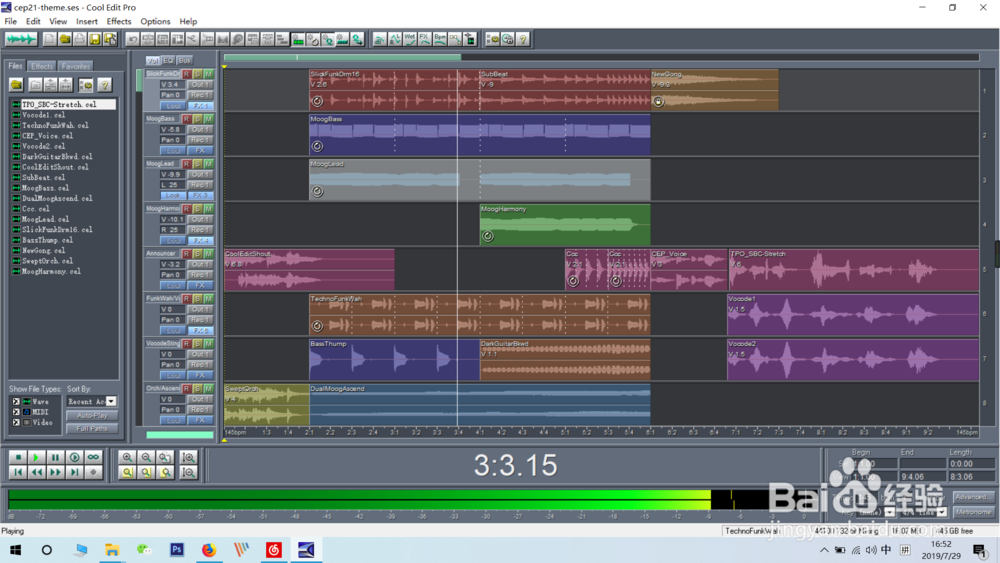This screenshot has width=1000, height=563.
Task: Zoom to selection
Action: point(127,472)
